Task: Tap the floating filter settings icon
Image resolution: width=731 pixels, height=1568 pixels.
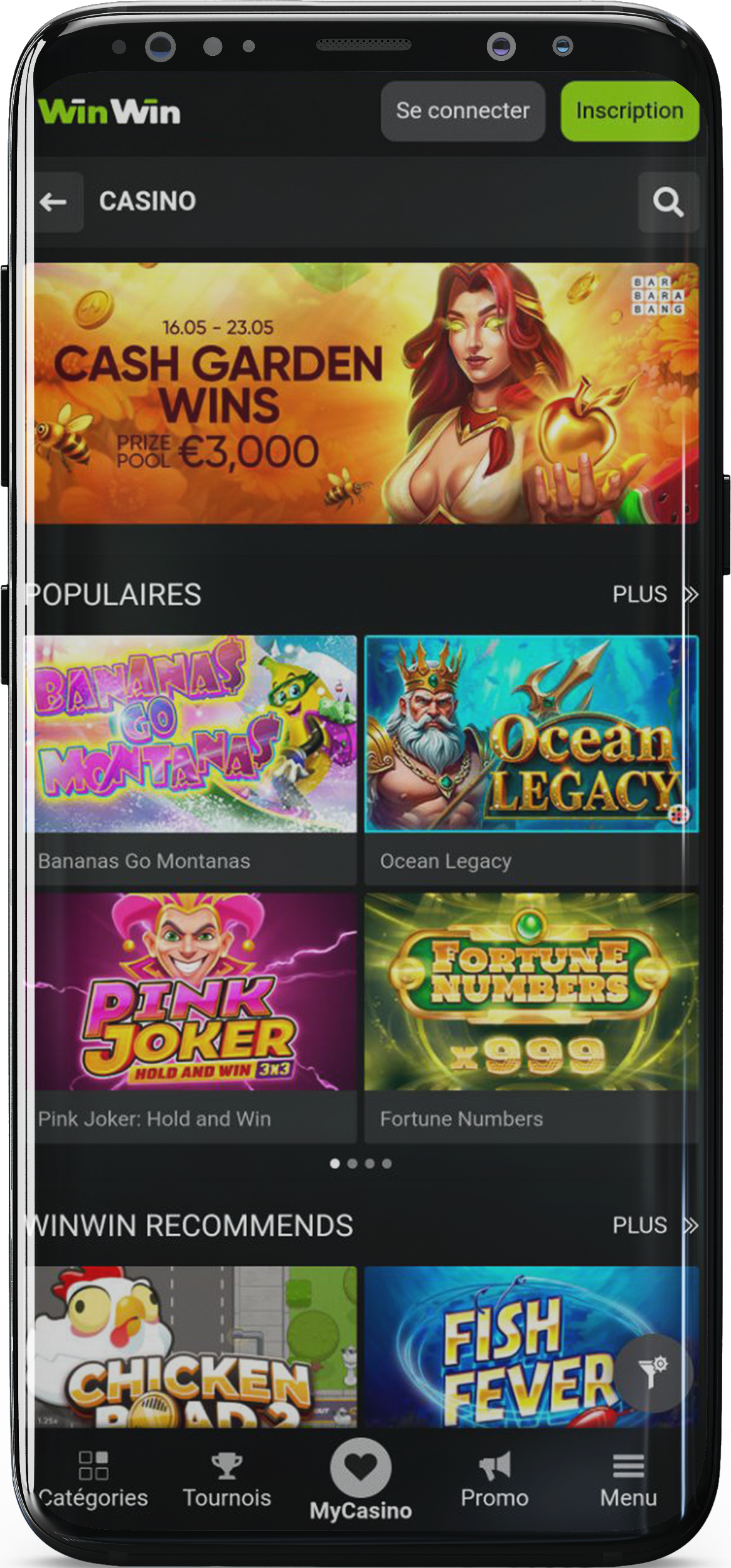Action: [653, 1373]
